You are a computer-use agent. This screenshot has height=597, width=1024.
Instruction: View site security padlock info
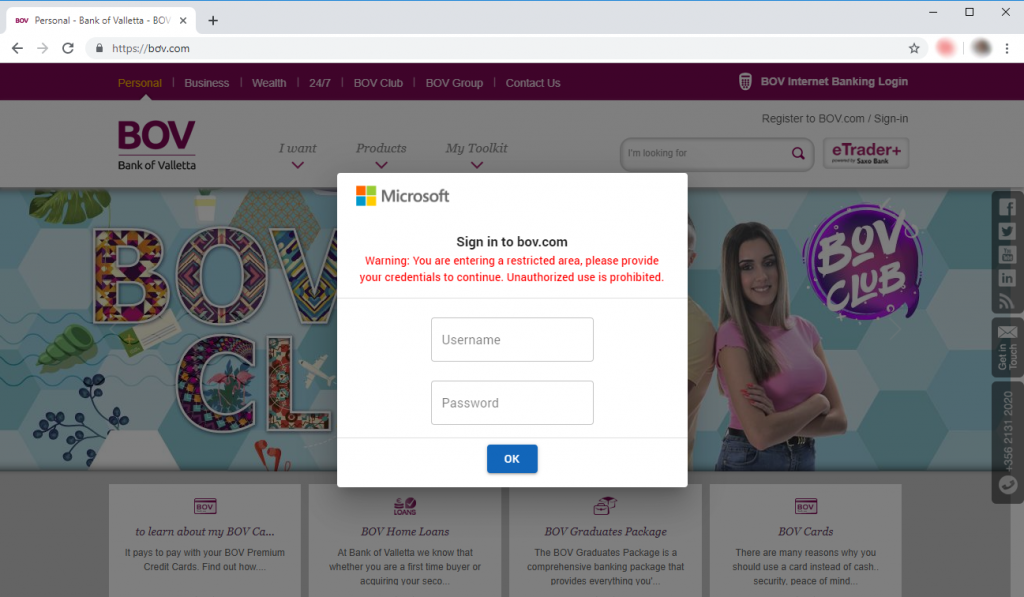(x=99, y=48)
